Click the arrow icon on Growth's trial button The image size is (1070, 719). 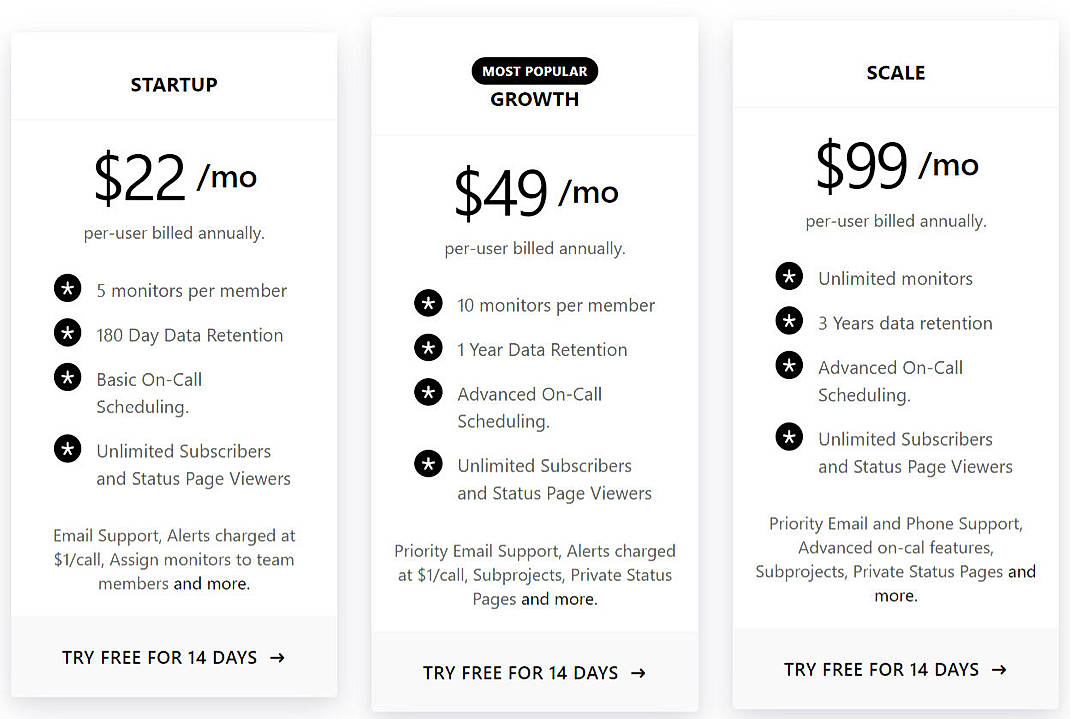coord(638,674)
